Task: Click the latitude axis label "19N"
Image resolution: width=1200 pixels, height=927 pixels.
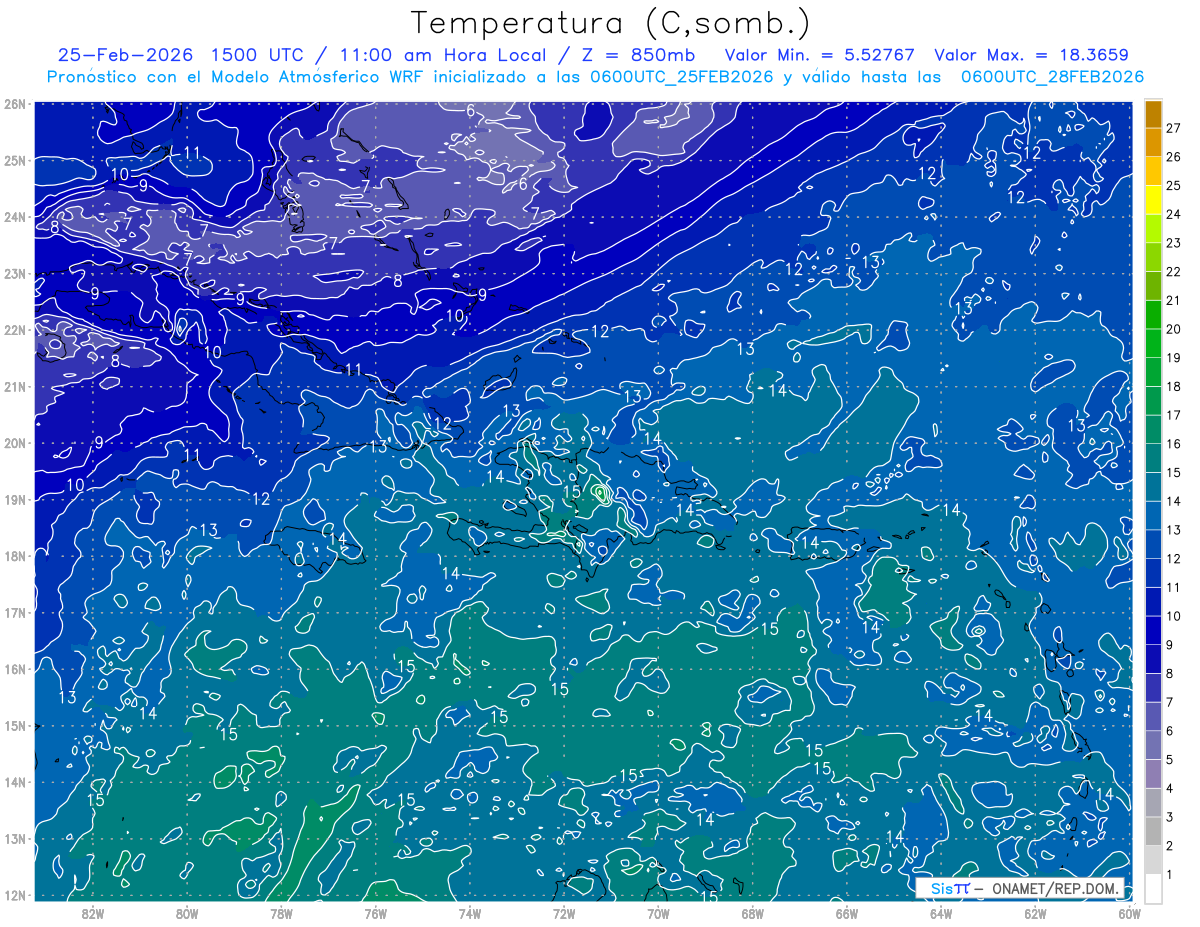Action: (x=14, y=499)
